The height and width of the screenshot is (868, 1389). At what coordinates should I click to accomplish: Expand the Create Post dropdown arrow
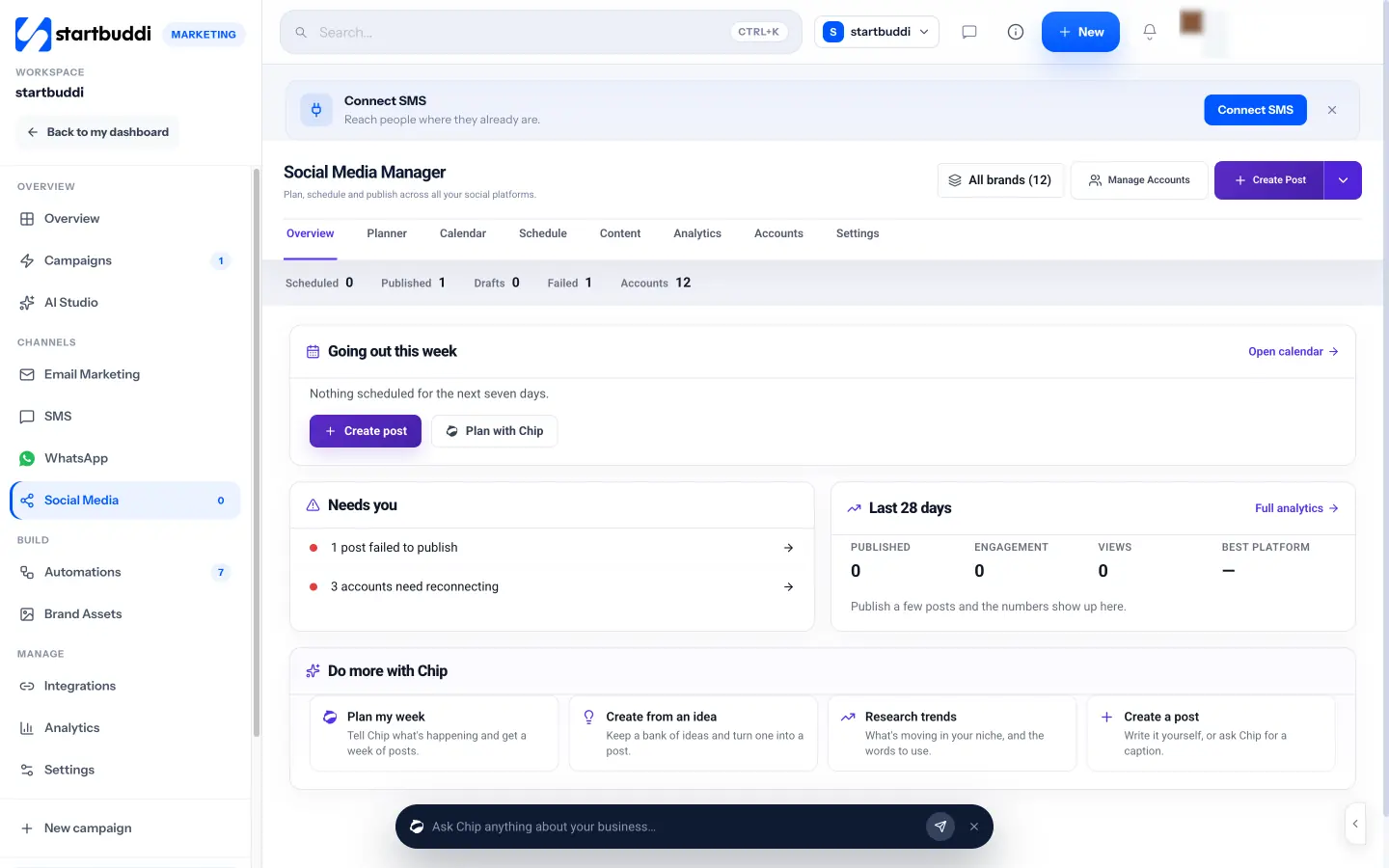pos(1343,180)
